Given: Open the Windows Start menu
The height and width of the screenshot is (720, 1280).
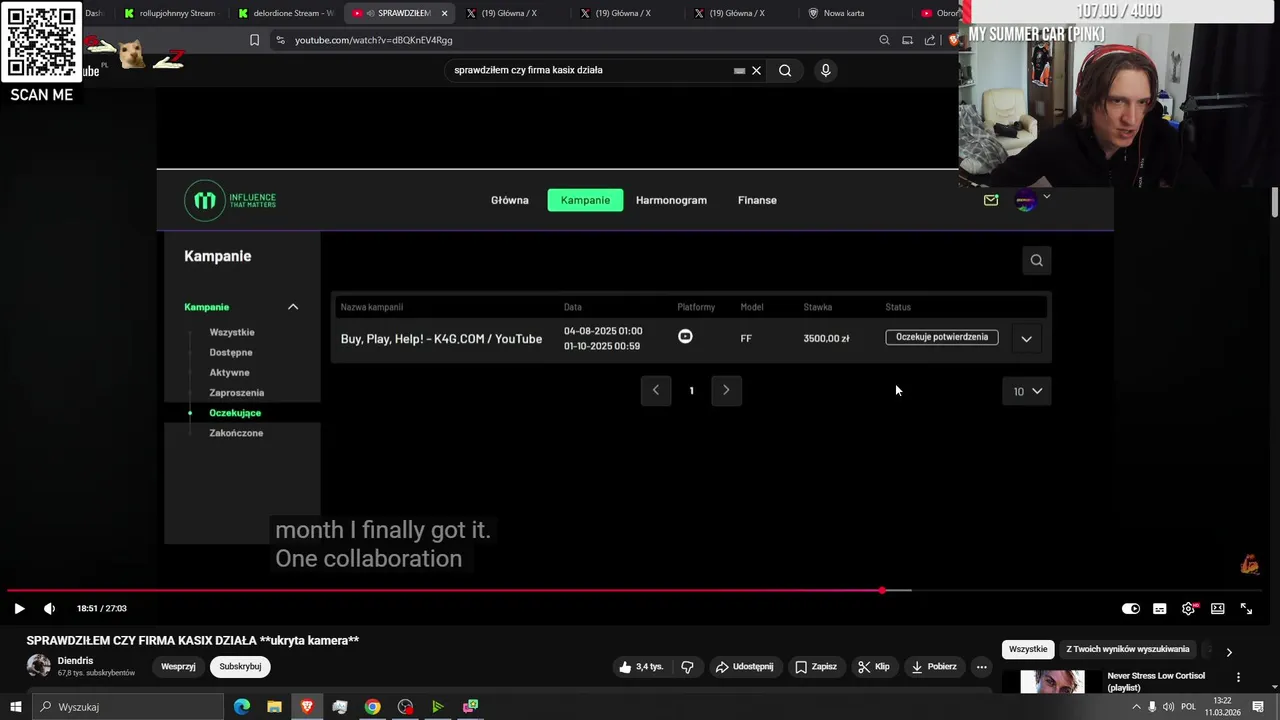Looking at the screenshot, I should [15, 707].
